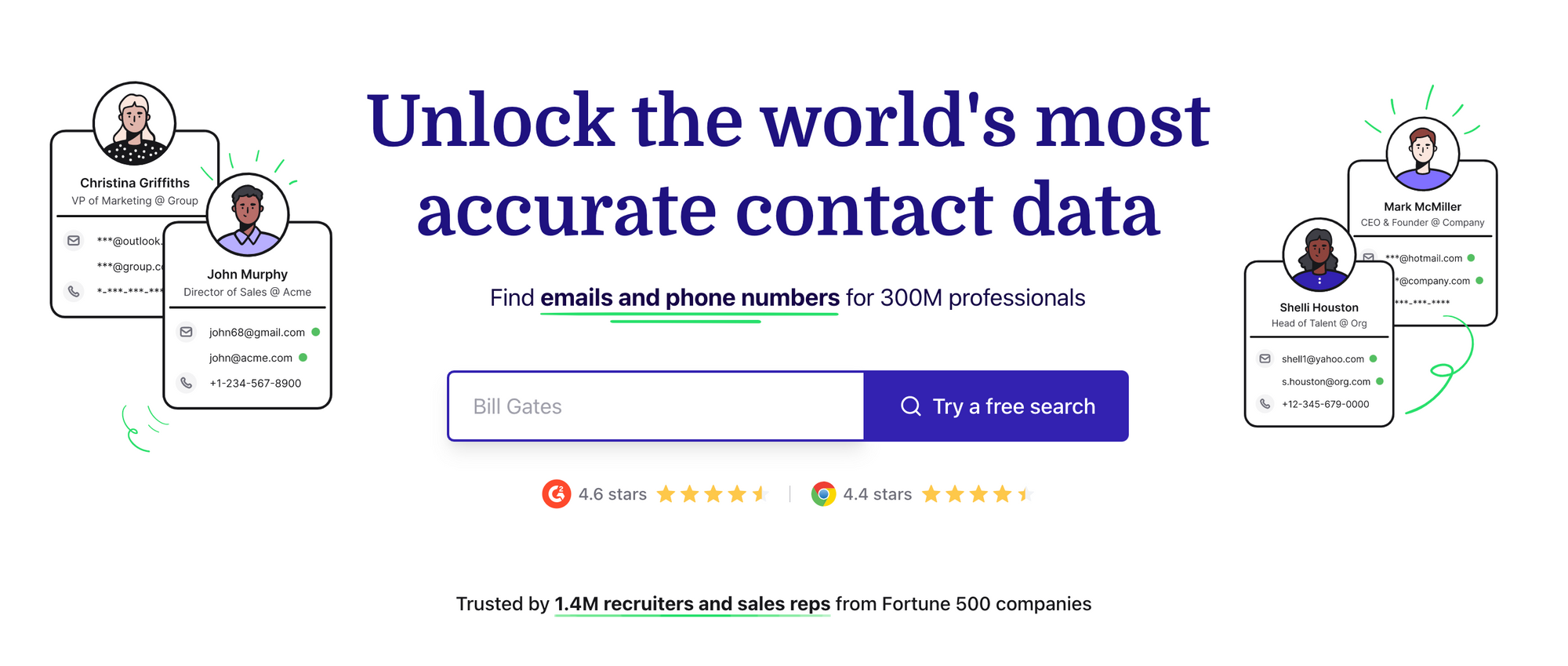The width and height of the screenshot is (1568, 666).
Task: Click Shelli Houston's avatar picture
Action: point(1319,255)
